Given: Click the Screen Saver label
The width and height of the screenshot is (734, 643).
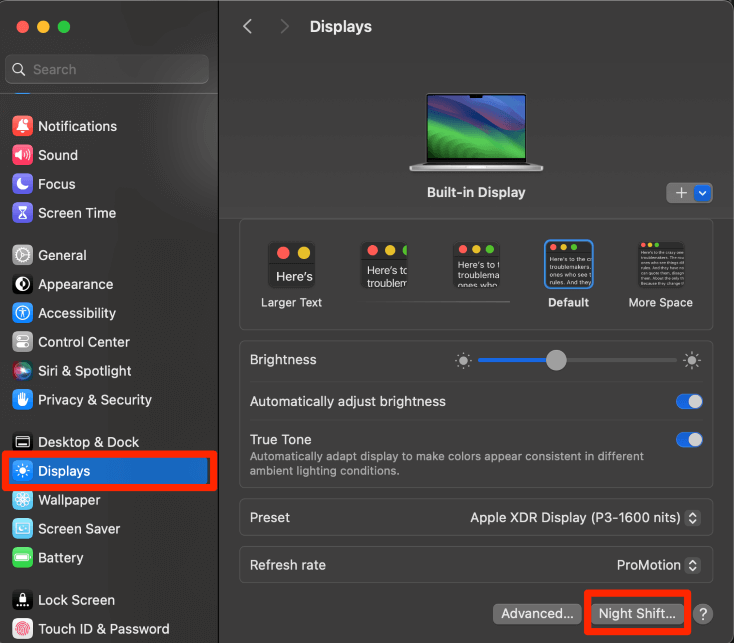Looking at the screenshot, I should tap(79, 529).
